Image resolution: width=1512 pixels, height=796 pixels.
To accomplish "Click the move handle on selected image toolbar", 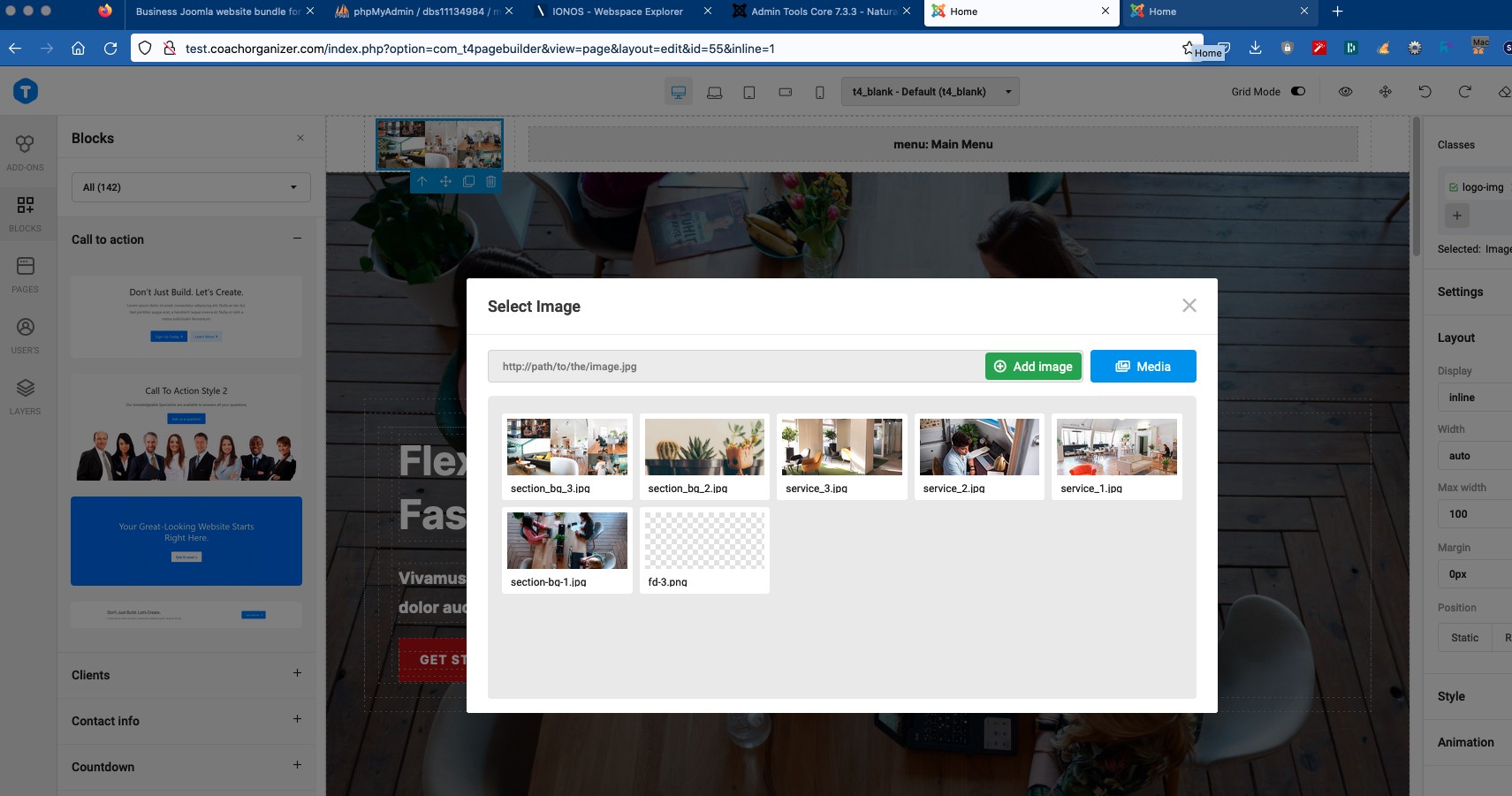I will click(x=445, y=181).
